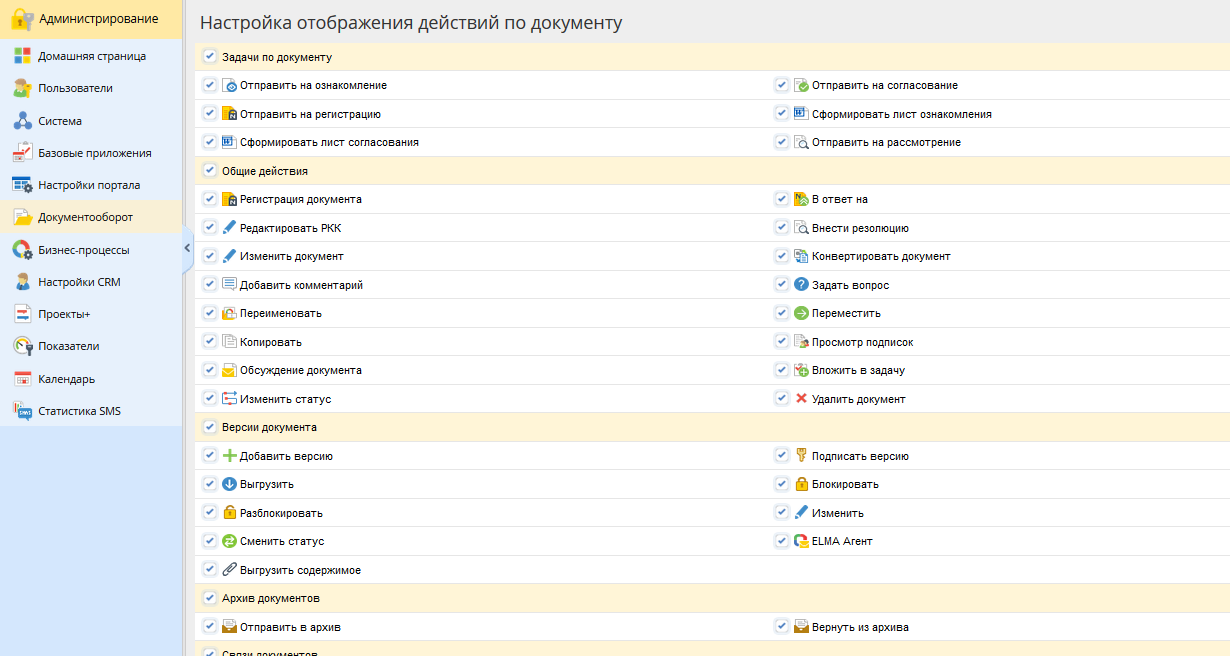This screenshot has height=656, width=1230.
Task: Click the green plus Добавить версию icon
Action: pos(229,456)
